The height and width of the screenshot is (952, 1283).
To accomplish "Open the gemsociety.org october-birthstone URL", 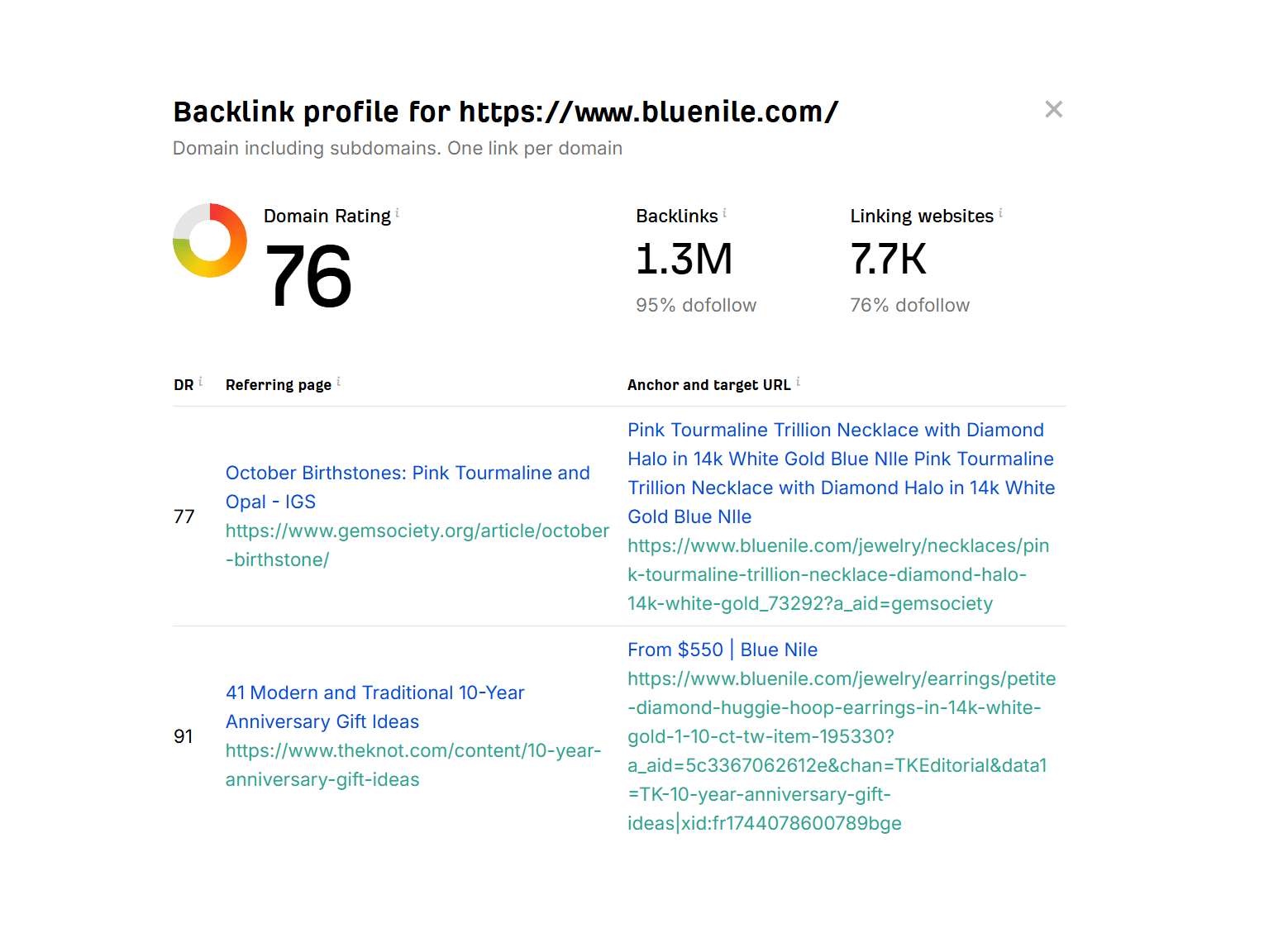I will (x=417, y=545).
